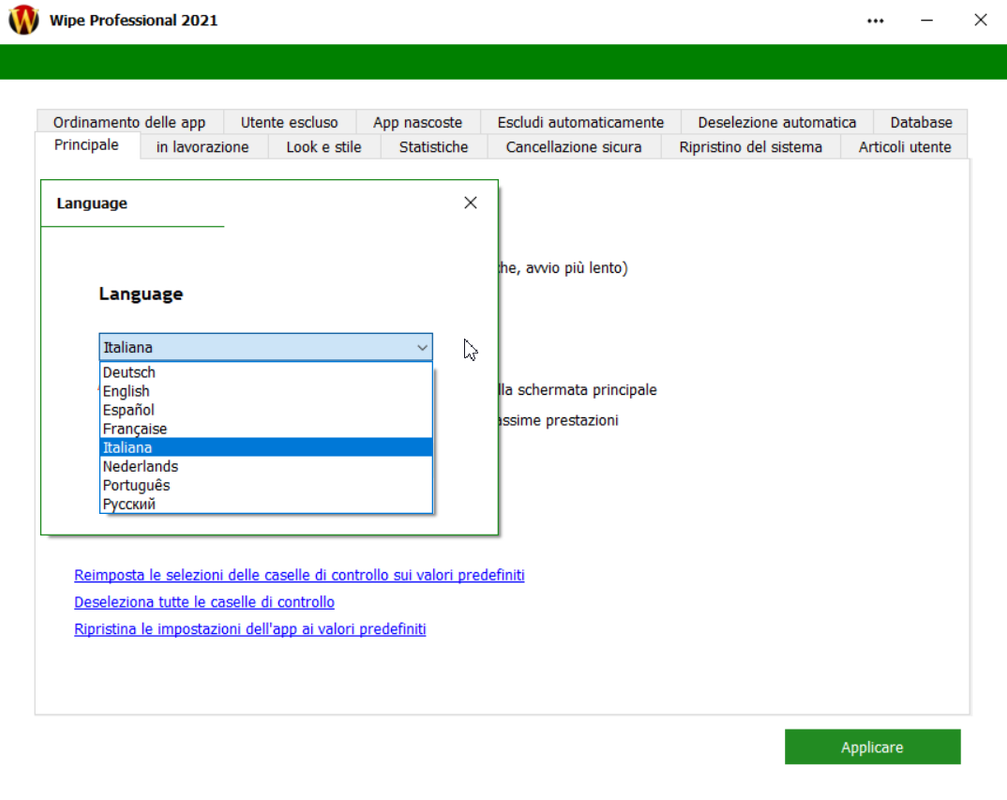Open the Statistiche tab
The width and height of the screenshot is (1007, 800).
433,147
